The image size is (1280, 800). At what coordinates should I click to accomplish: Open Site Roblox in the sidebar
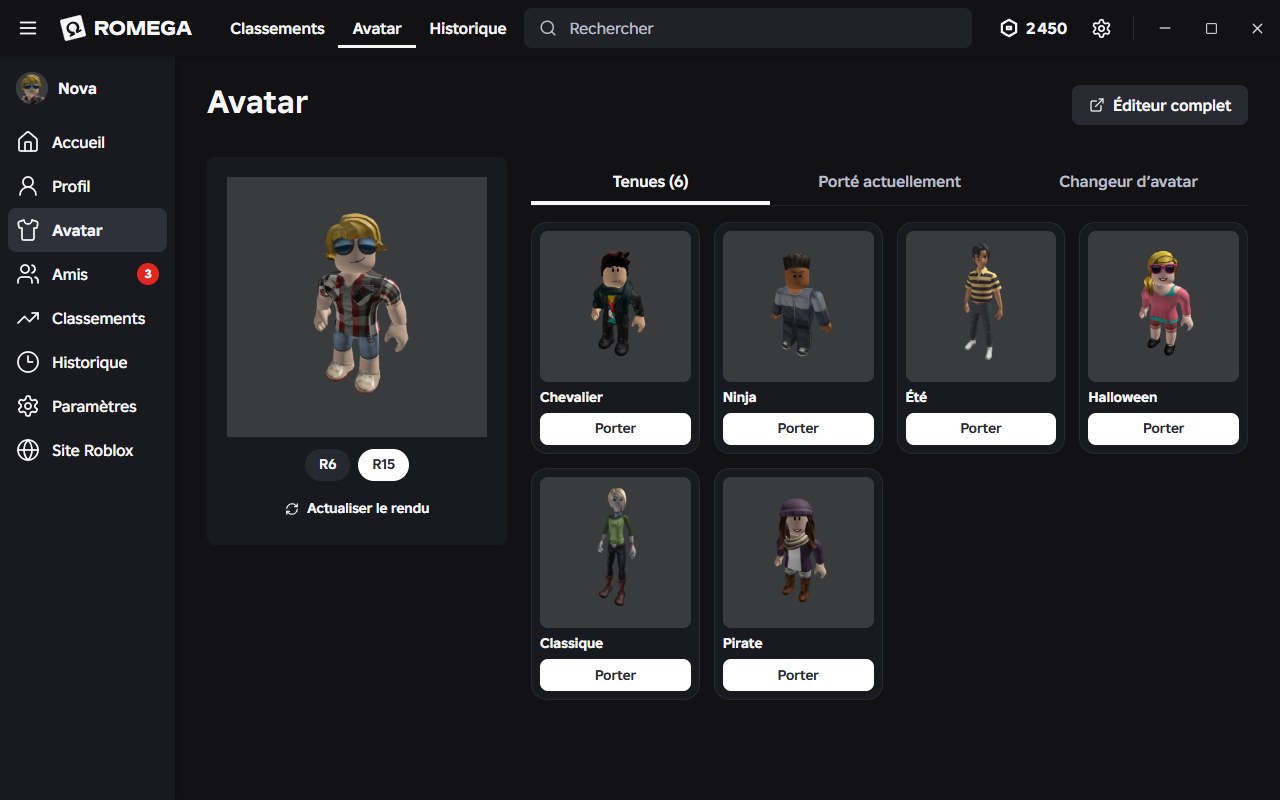coord(87,450)
